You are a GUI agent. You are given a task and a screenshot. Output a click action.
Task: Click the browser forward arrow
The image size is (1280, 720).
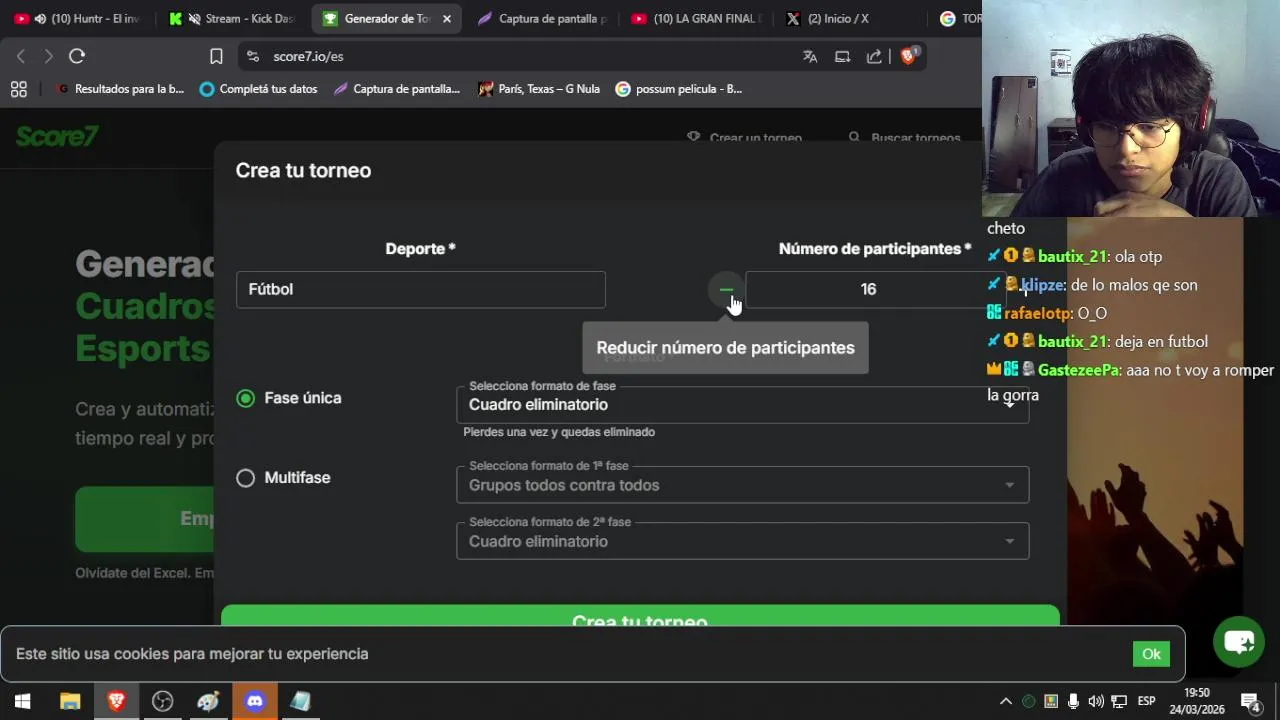click(48, 56)
